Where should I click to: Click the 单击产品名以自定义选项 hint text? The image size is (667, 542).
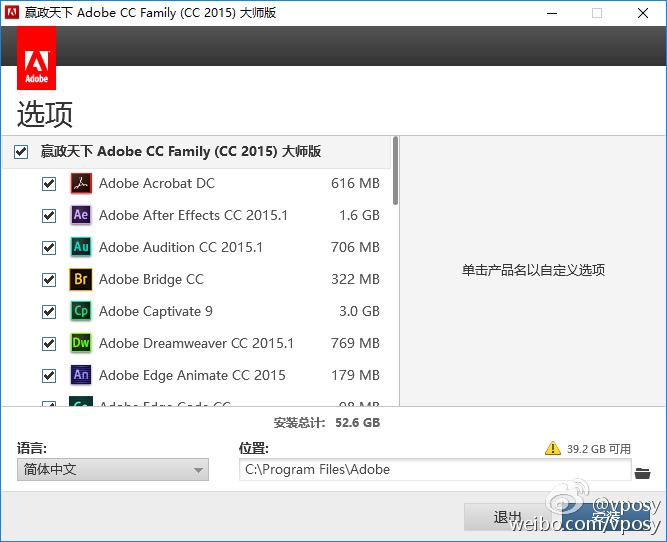point(533,270)
